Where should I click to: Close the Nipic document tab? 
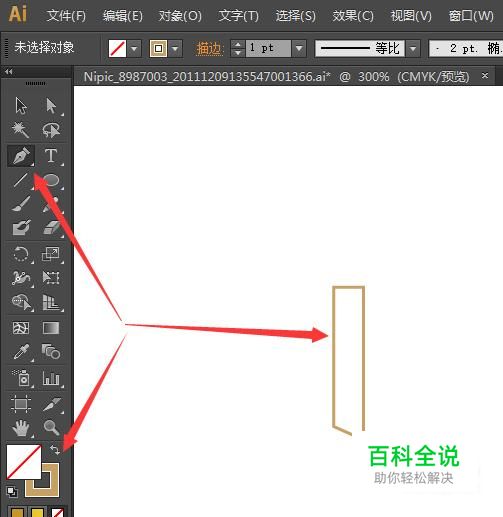[x=485, y=76]
